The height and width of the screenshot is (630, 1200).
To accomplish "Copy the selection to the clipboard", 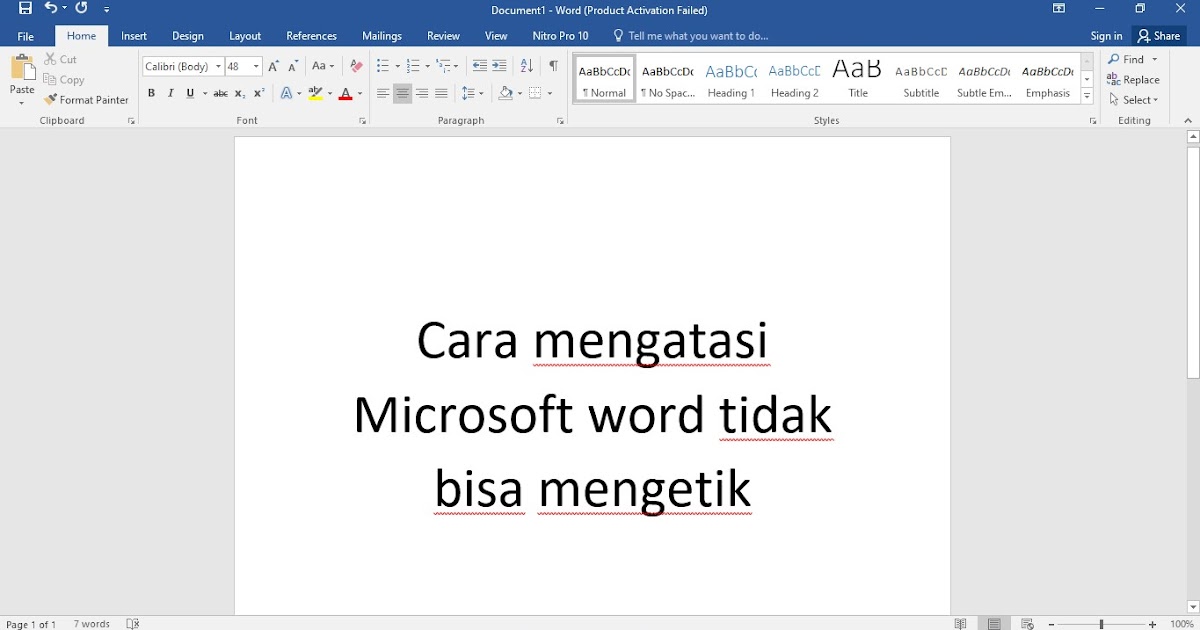I will point(64,79).
